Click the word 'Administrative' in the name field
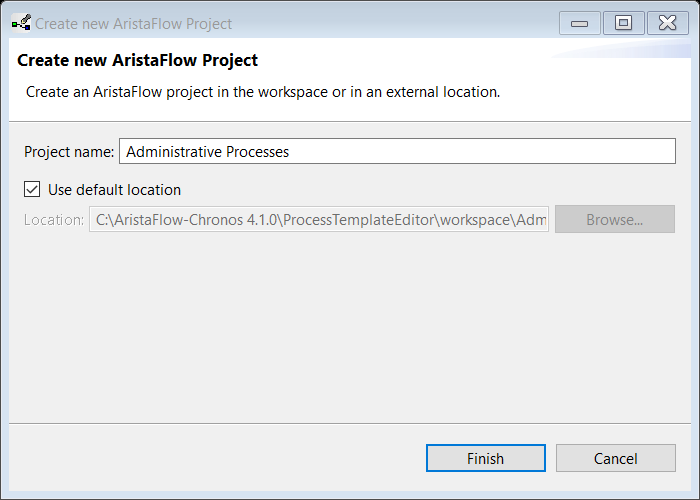700x500 pixels. coord(174,152)
